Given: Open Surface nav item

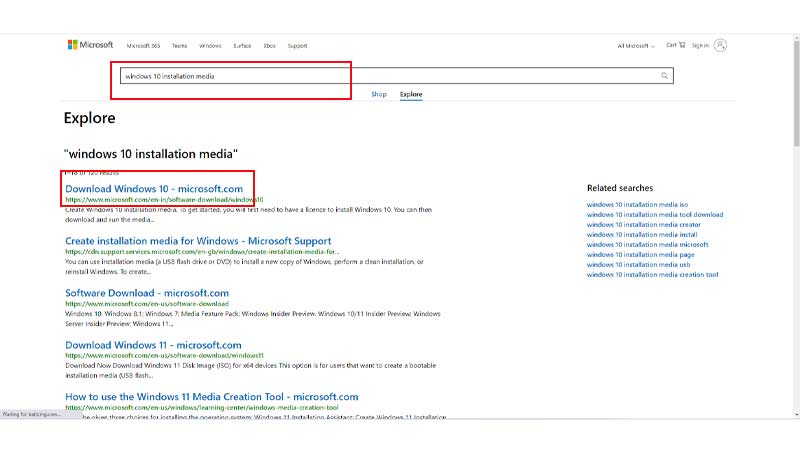Looking at the screenshot, I should coord(242,46).
